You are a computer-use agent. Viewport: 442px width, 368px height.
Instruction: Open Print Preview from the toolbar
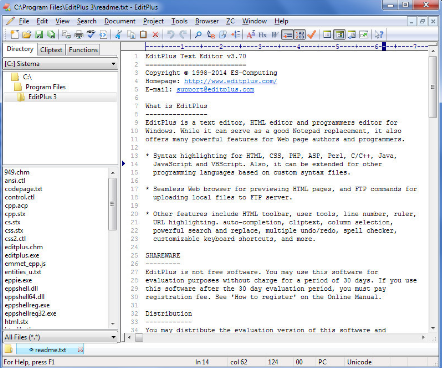click(x=67, y=34)
